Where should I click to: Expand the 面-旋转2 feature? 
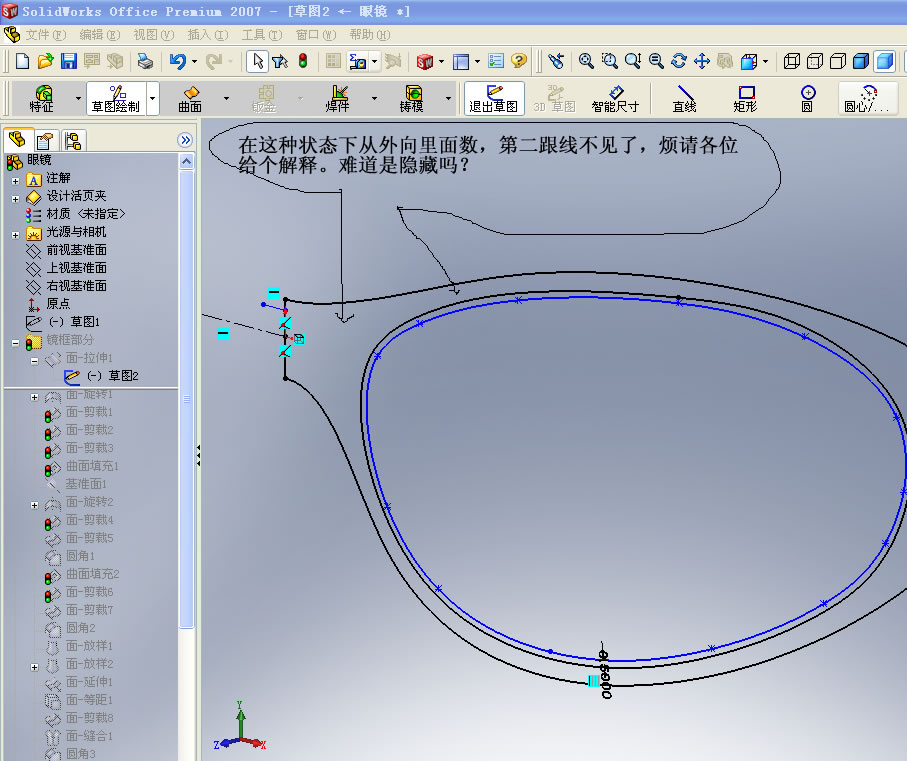coord(34,505)
